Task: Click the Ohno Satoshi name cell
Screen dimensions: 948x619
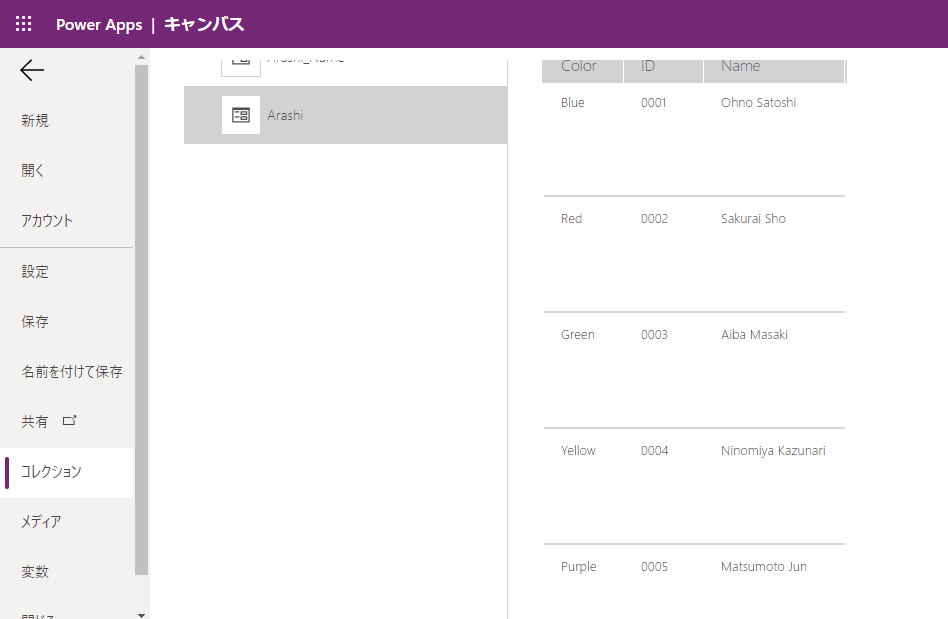Action: pyautogui.click(x=758, y=103)
